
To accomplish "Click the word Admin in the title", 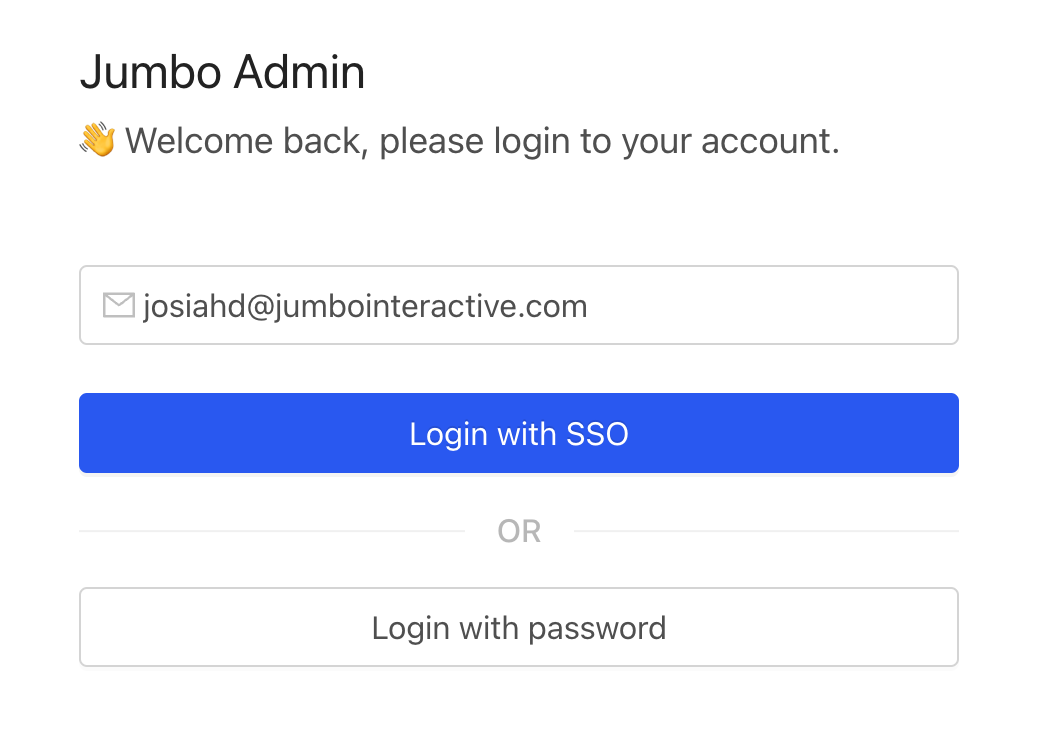I will click(x=299, y=72).
